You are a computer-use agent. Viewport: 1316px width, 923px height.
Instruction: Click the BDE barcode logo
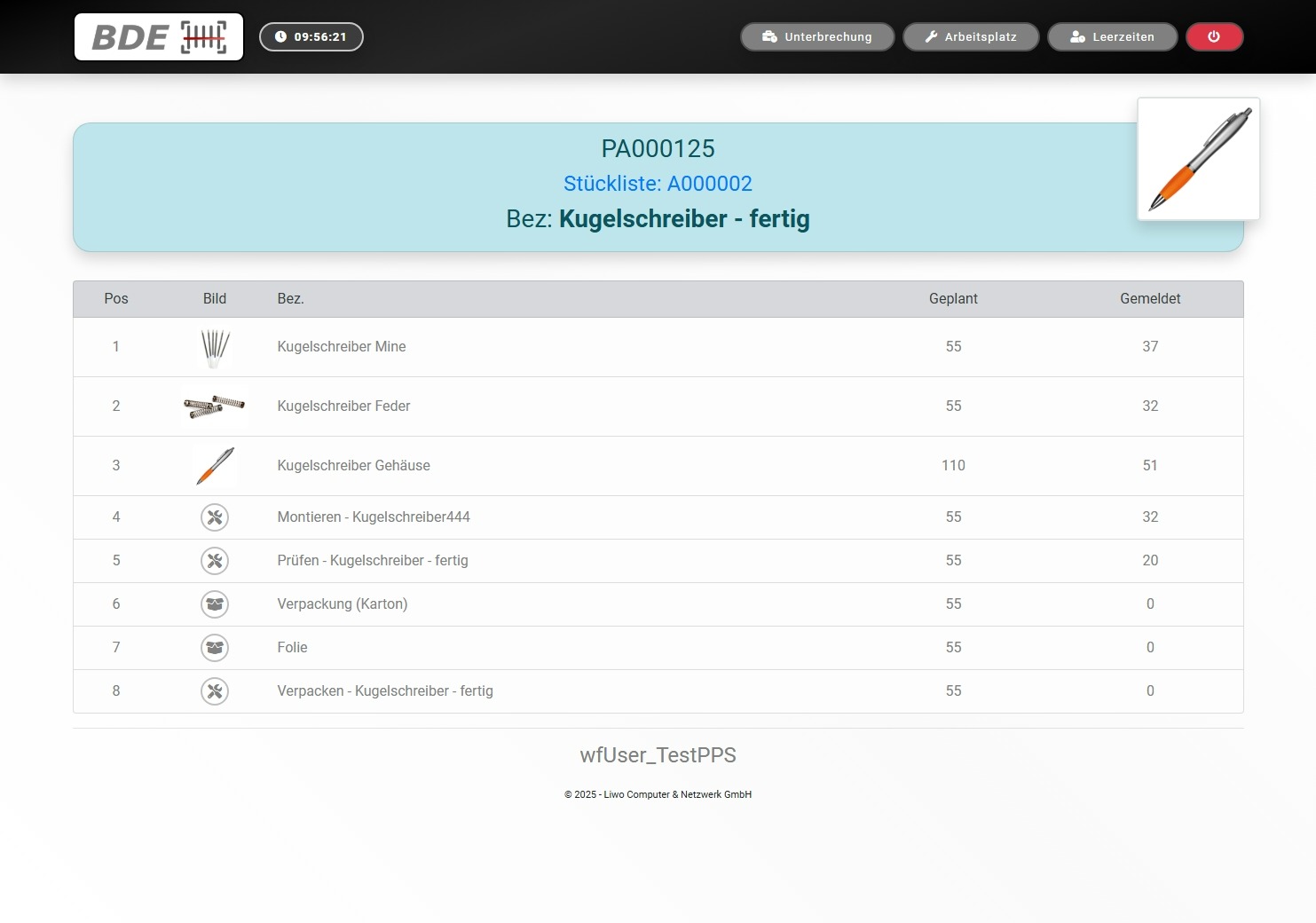tap(159, 37)
